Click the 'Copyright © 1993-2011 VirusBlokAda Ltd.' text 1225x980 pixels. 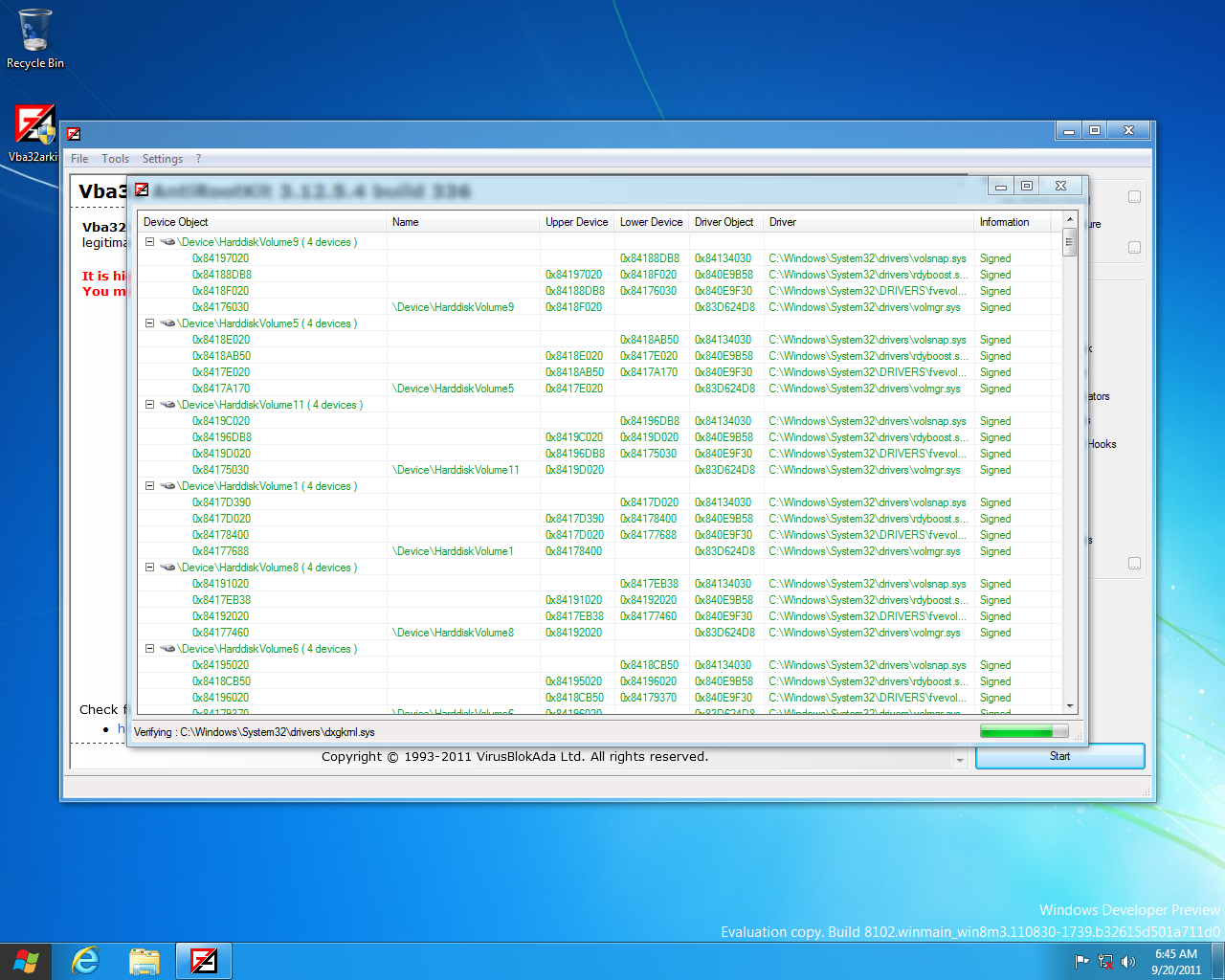click(454, 757)
